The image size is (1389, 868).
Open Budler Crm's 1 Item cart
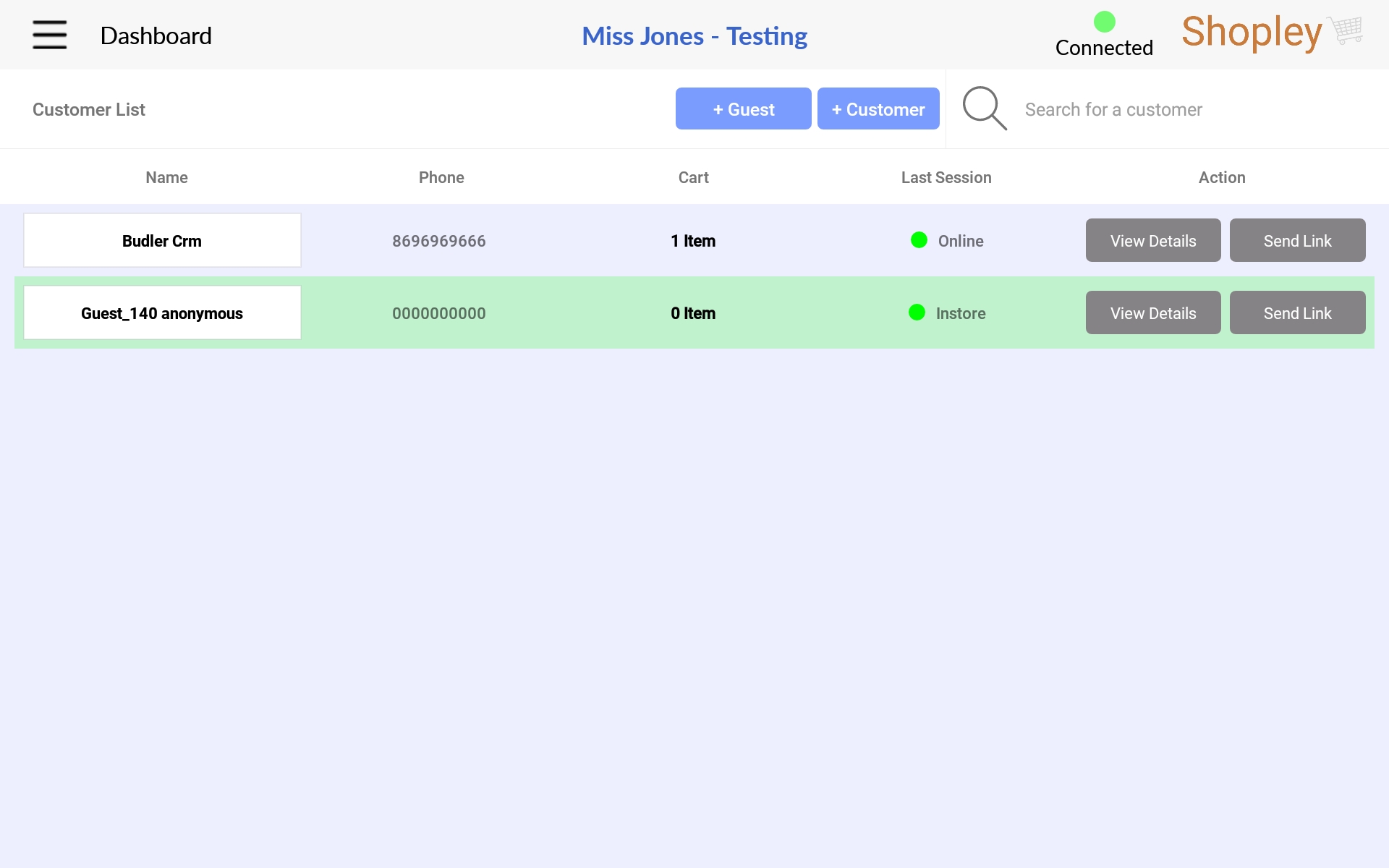coord(692,241)
